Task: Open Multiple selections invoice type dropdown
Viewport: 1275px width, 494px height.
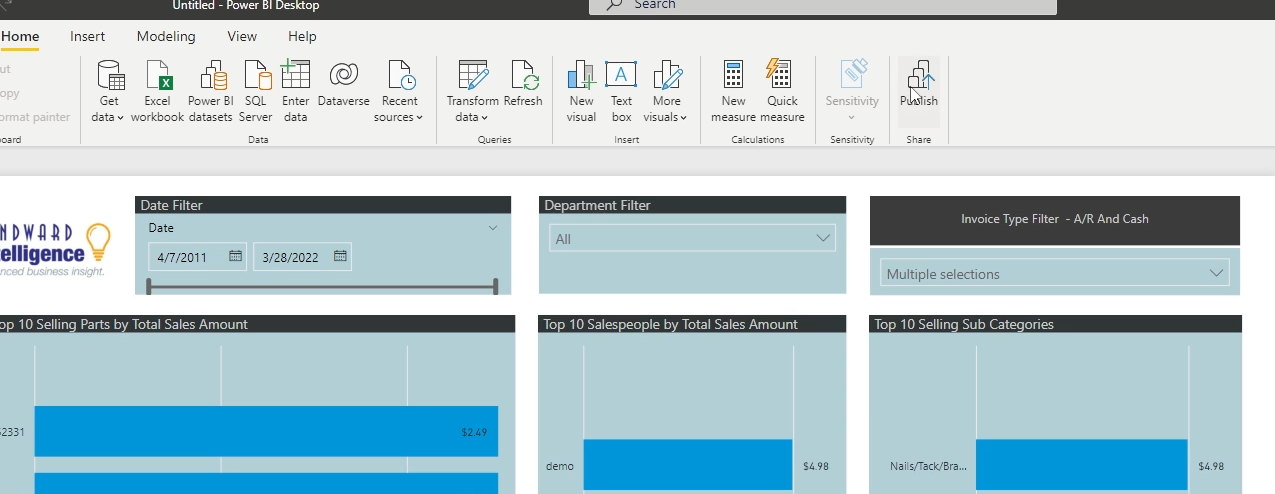Action: [1054, 273]
